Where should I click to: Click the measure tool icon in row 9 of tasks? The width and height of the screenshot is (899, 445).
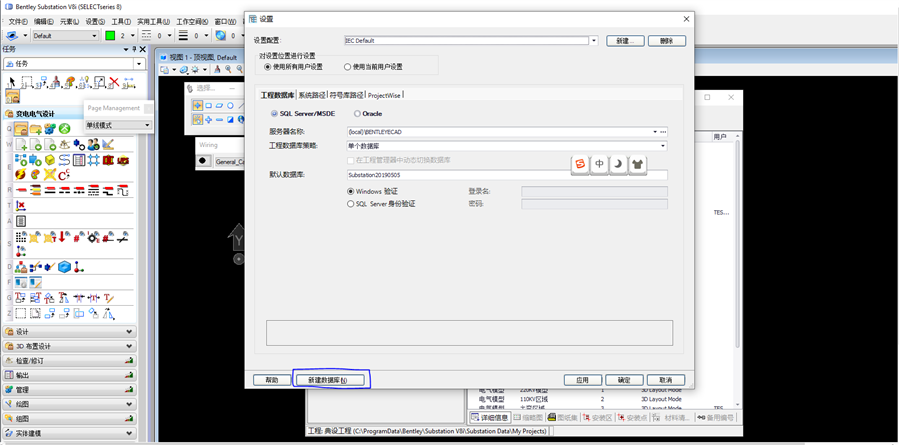point(129,82)
